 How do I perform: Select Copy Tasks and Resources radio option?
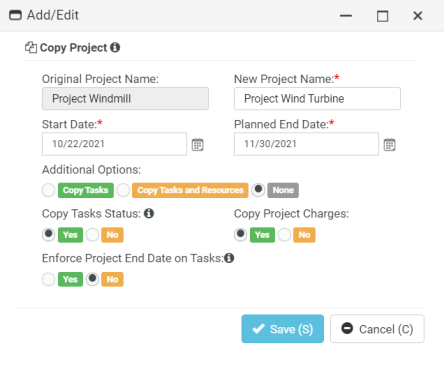(x=123, y=190)
